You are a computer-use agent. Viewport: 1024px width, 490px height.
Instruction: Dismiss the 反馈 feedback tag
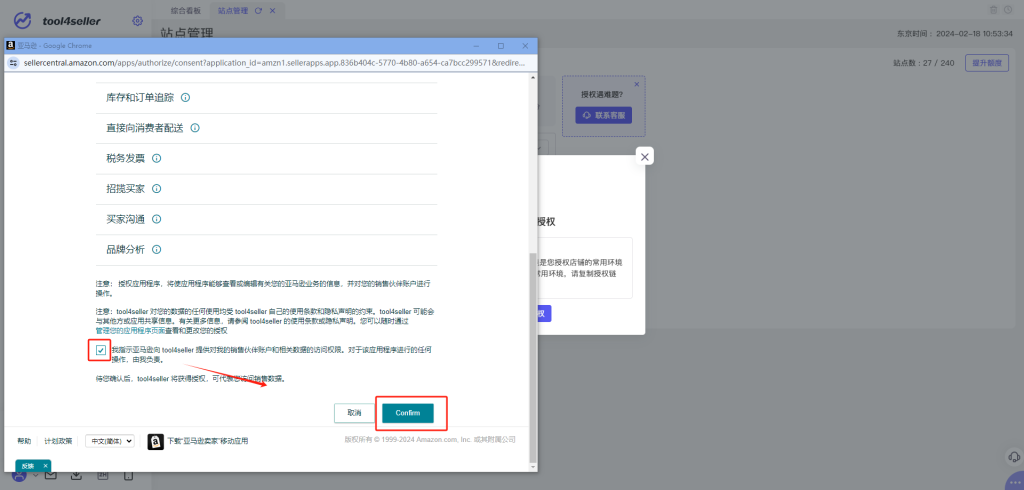click(x=45, y=466)
